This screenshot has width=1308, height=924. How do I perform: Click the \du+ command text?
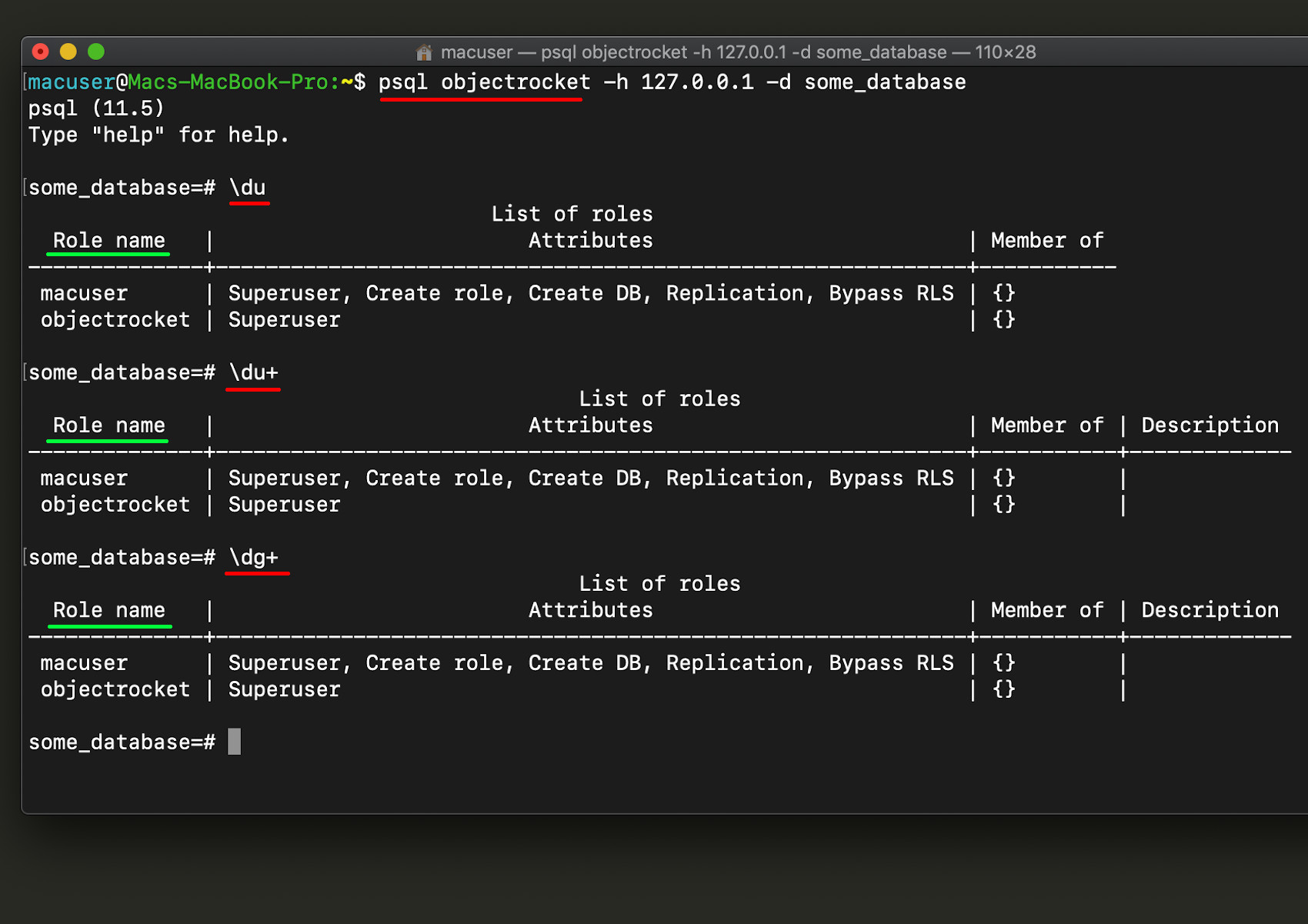(253, 372)
